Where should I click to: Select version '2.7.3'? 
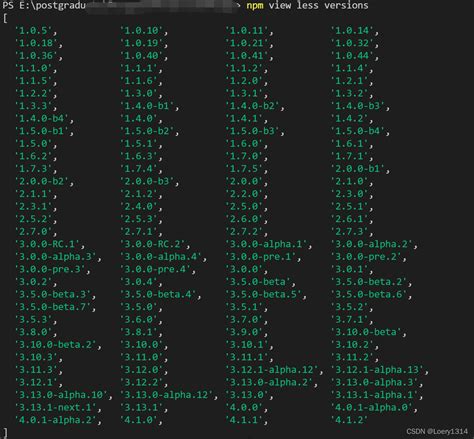pyautogui.click(x=349, y=232)
